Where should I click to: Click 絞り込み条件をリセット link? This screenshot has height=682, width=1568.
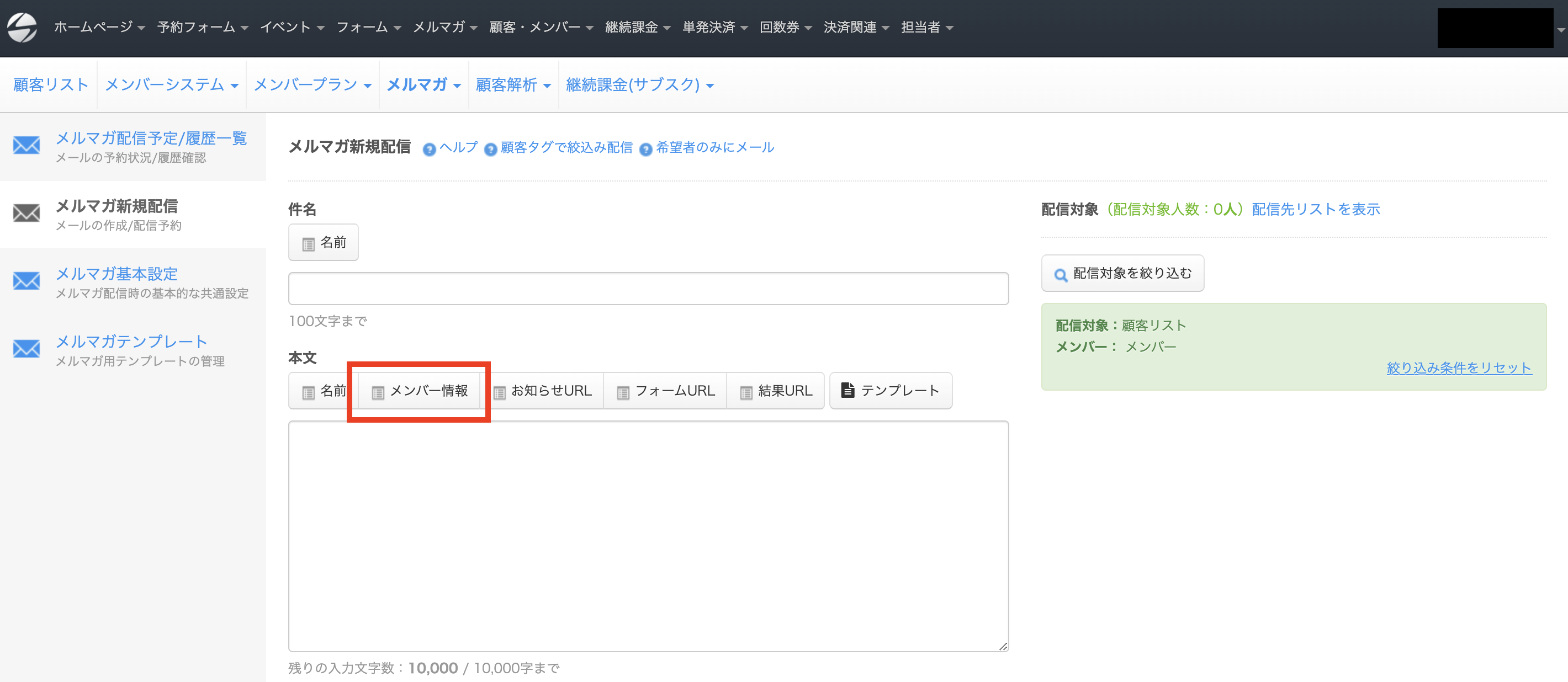1459,368
